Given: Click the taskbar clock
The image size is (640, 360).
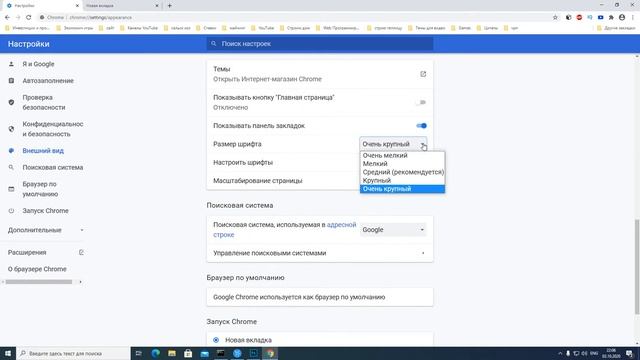Looking at the screenshot, I should coord(611,353).
